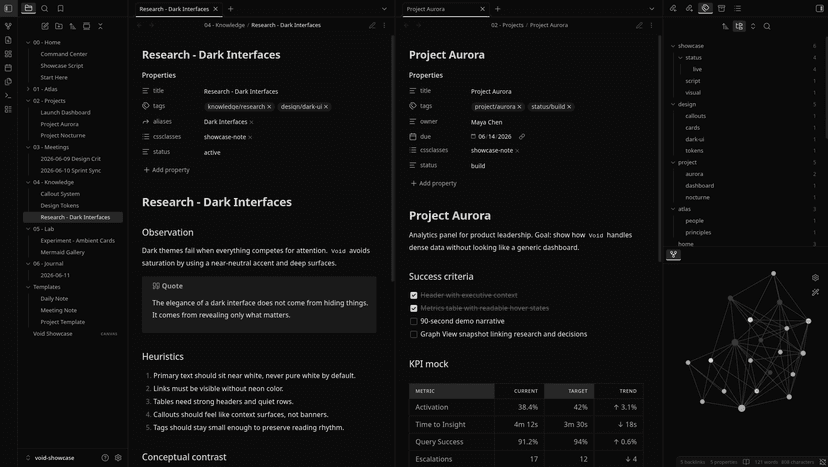The height and width of the screenshot is (467, 828).
Task: Collapse all folders in file explorer
Action: point(100,26)
